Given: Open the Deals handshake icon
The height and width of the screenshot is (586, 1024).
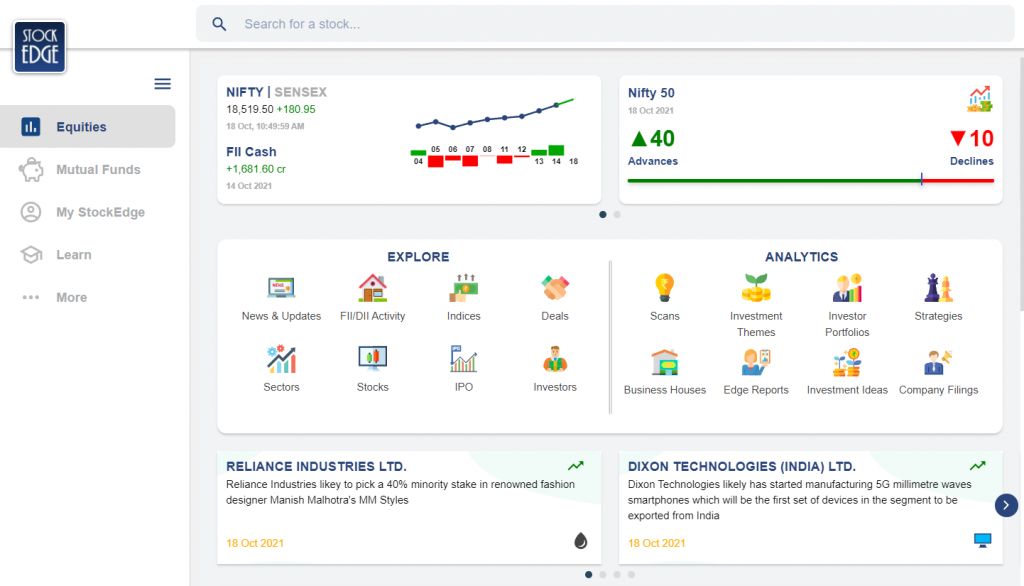Looking at the screenshot, I should [555, 287].
